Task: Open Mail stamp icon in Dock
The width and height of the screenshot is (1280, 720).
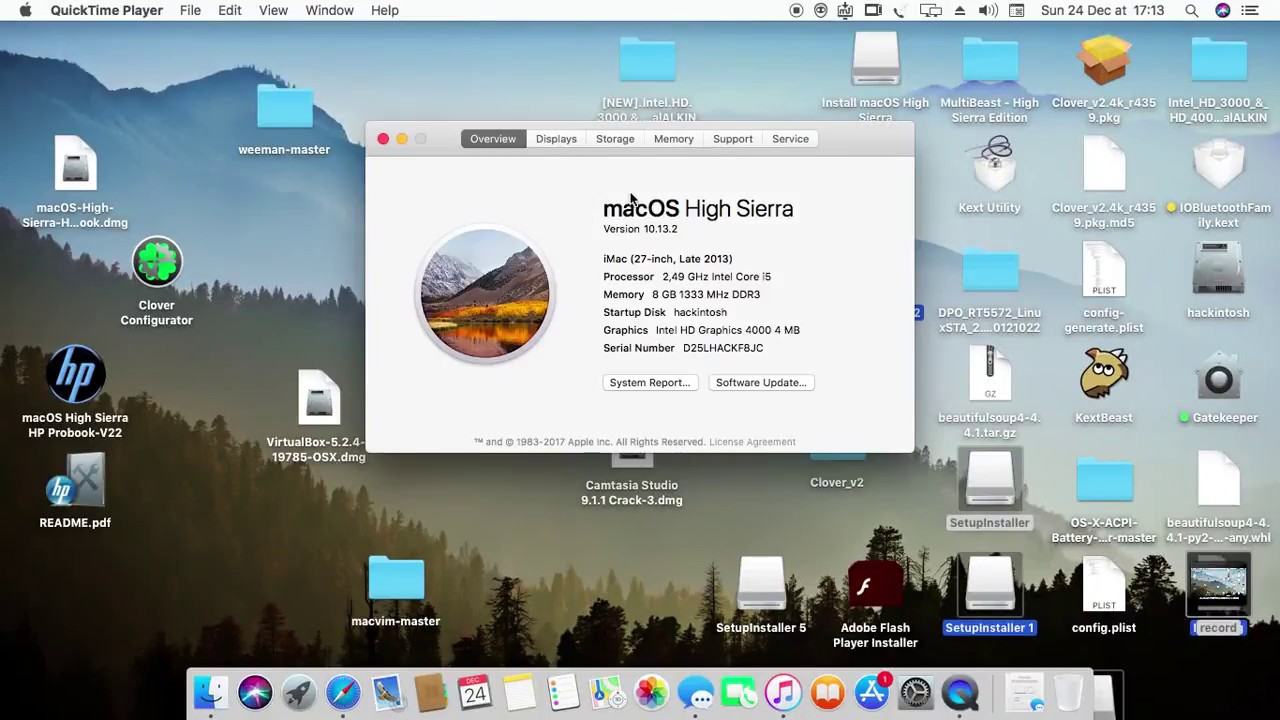Action: 387,692
